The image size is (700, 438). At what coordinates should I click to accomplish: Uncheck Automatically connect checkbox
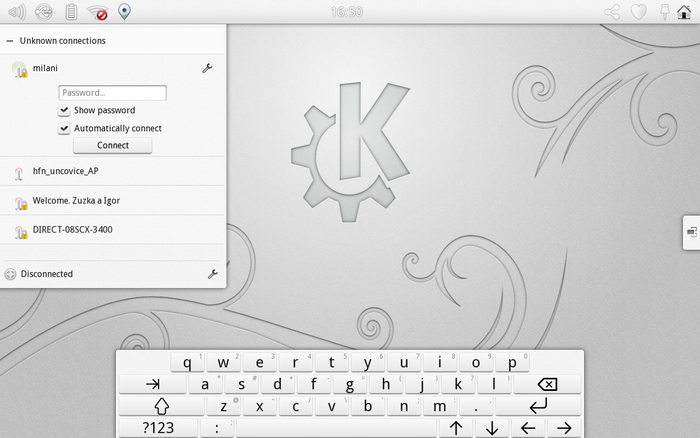click(64, 129)
